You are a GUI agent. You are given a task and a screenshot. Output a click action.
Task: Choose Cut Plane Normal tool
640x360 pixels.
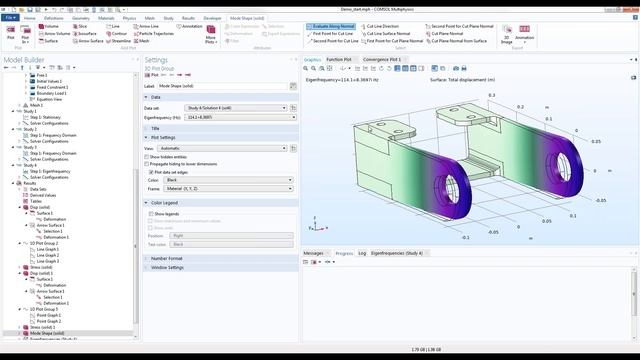444,34
